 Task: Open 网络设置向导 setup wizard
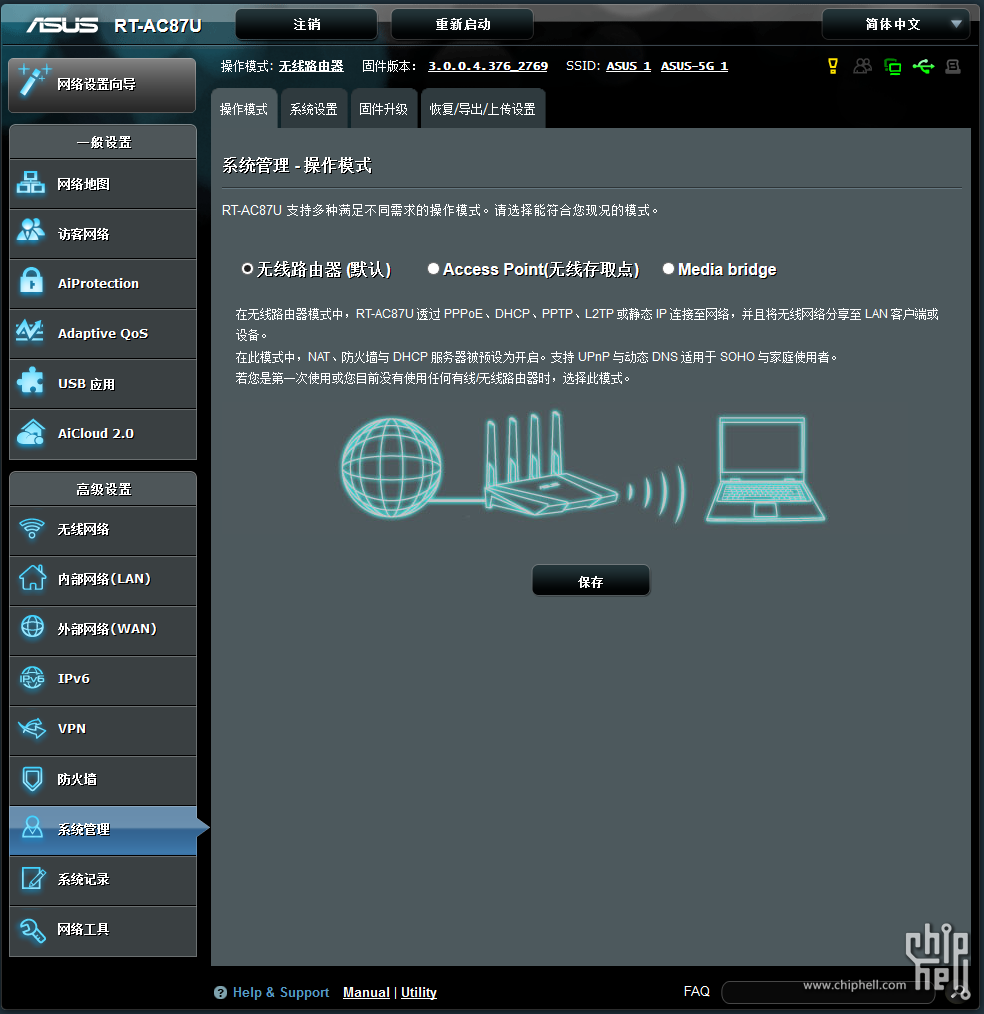[x=102, y=85]
